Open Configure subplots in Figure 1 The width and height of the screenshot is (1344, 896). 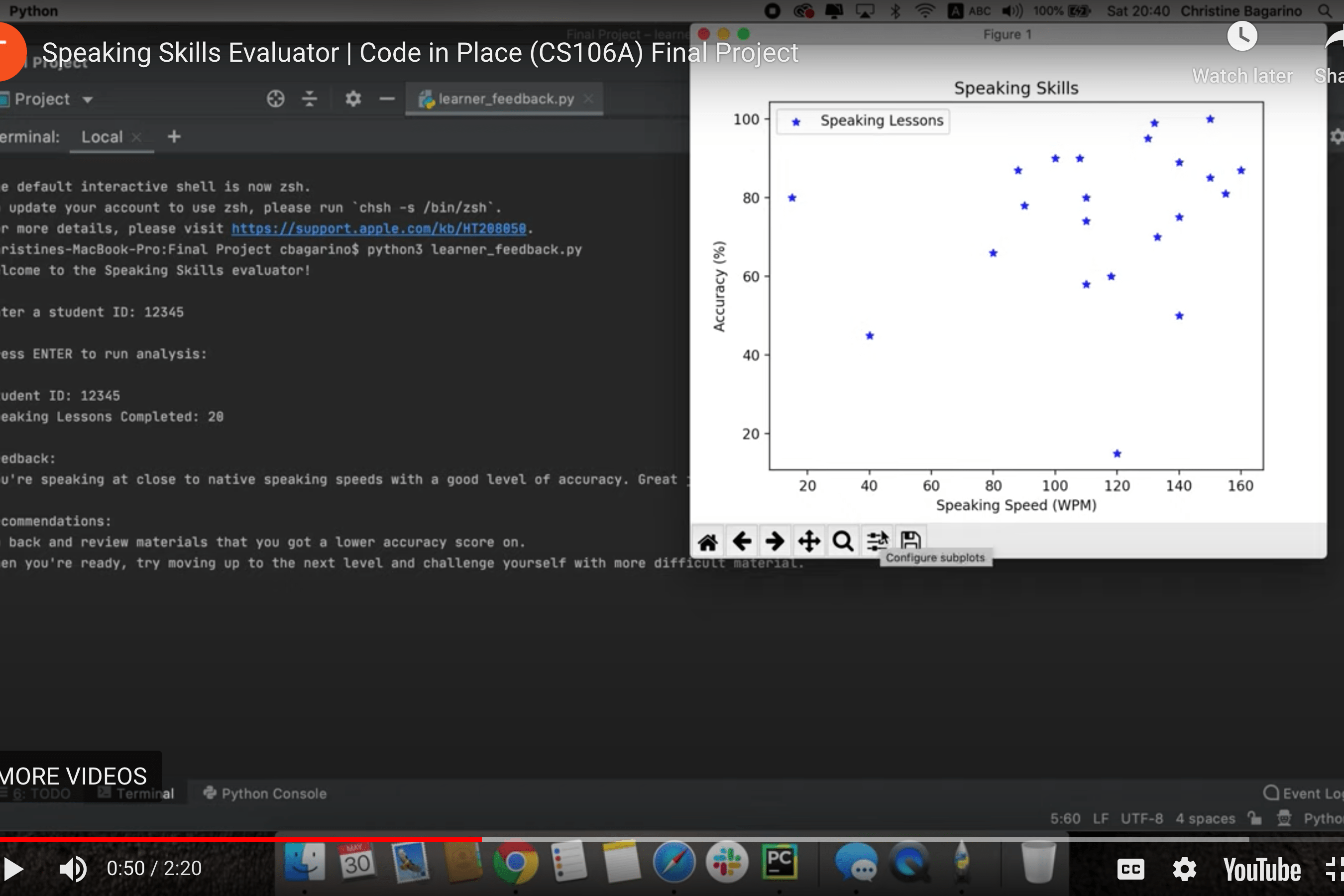click(877, 541)
